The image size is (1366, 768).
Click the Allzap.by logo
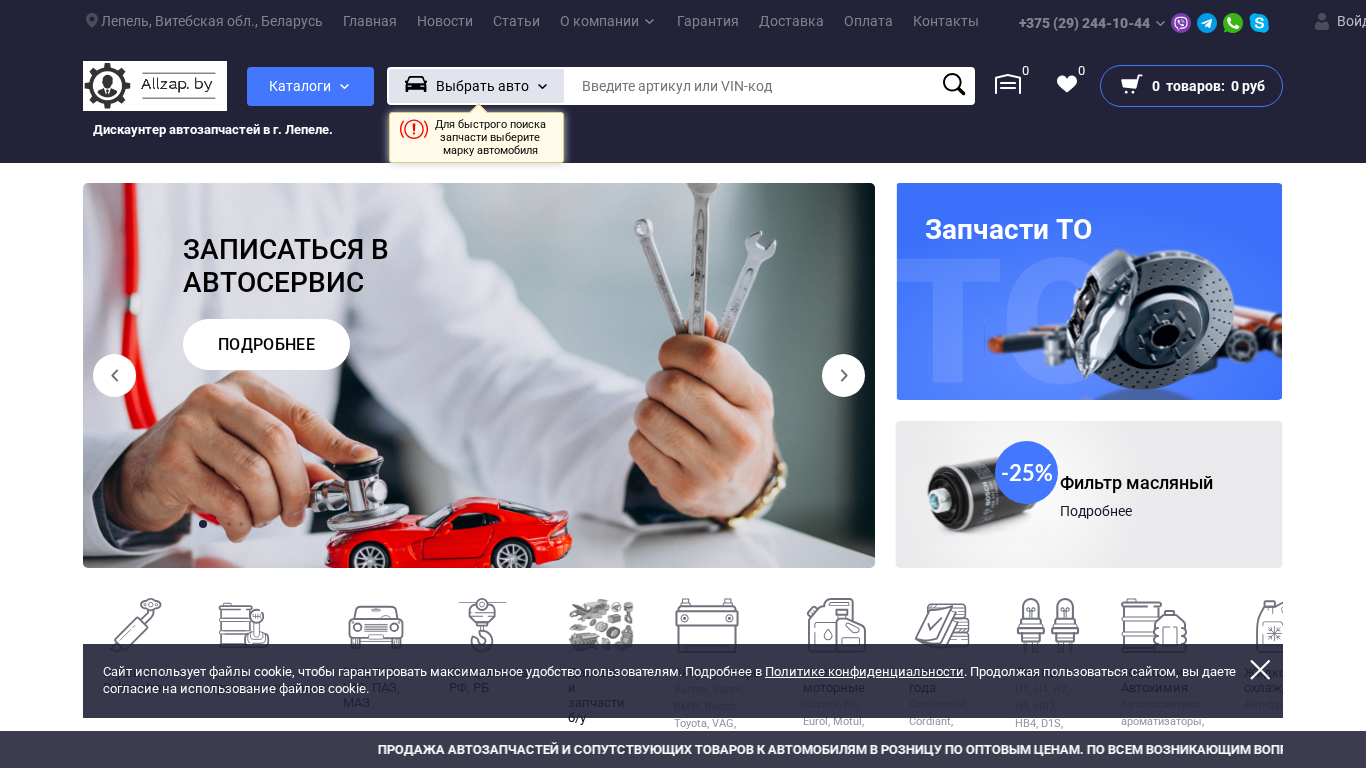pyautogui.click(x=155, y=86)
